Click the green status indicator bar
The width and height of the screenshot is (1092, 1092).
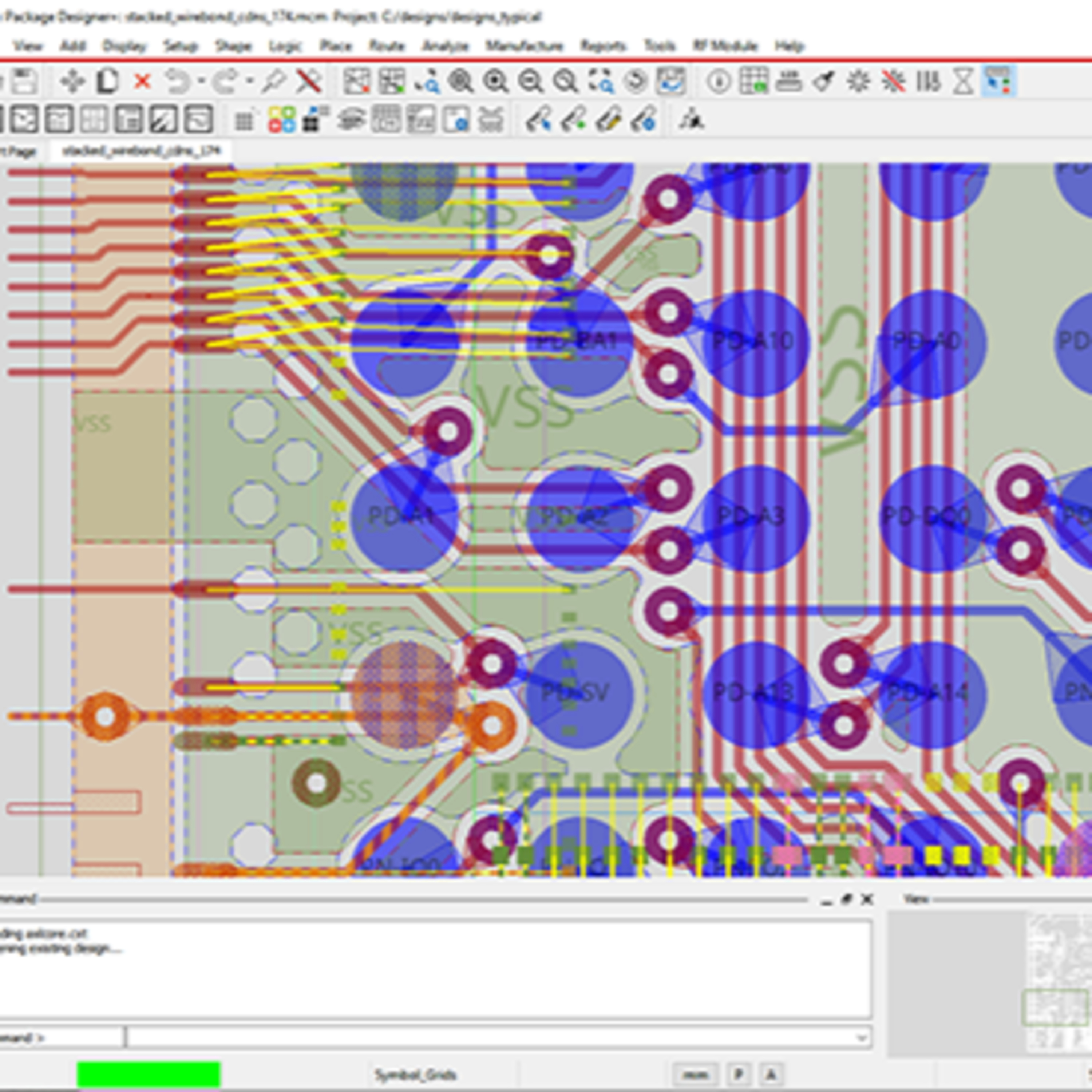pos(148,1074)
